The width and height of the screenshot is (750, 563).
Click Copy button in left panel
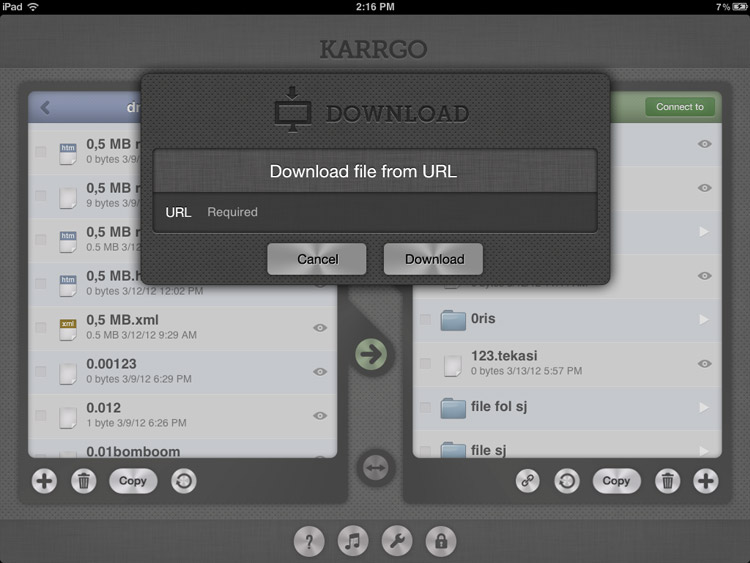coord(133,481)
